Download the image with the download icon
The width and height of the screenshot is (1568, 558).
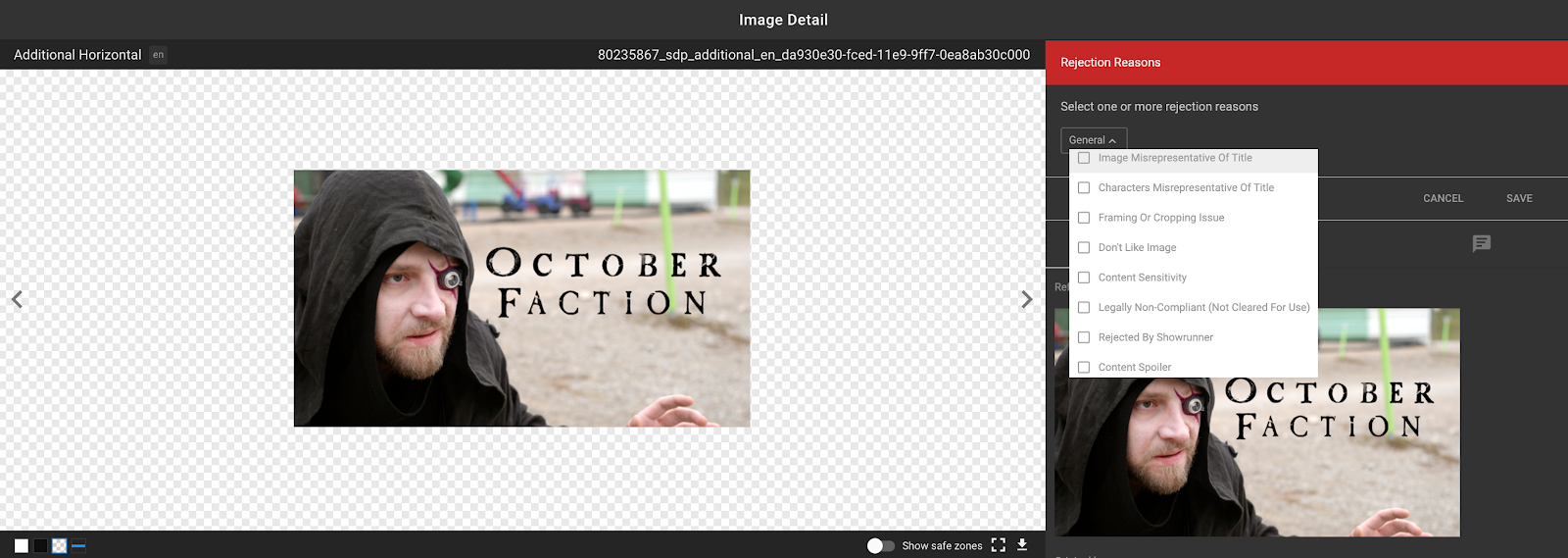[1022, 545]
